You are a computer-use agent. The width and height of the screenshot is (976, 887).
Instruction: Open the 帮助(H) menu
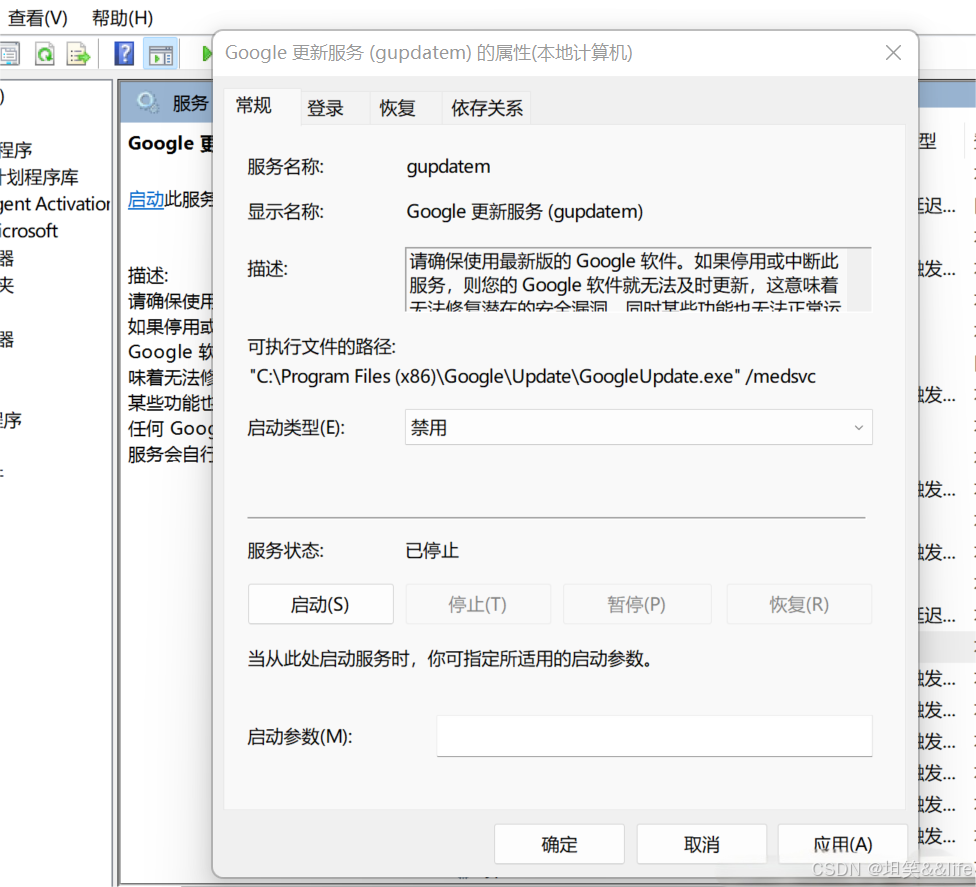(x=123, y=17)
